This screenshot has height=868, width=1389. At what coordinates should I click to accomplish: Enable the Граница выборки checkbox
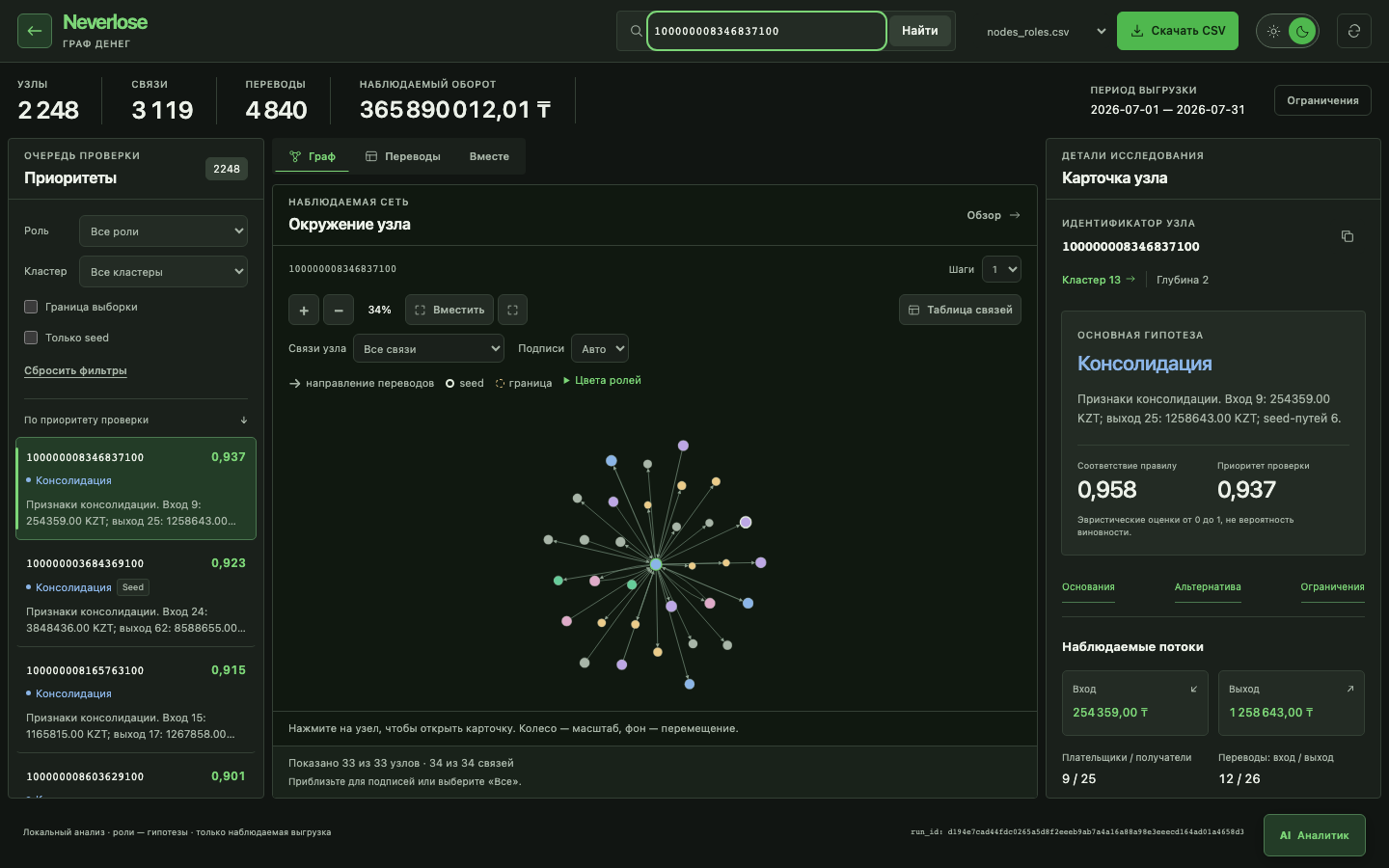point(31,307)
